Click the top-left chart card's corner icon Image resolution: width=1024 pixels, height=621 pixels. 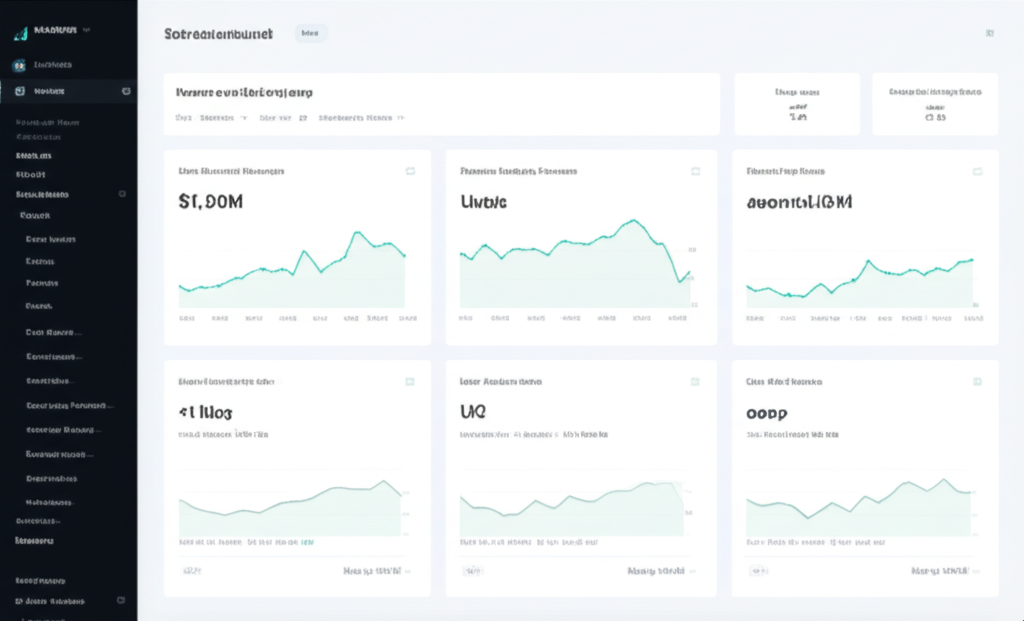coord(410,171)
